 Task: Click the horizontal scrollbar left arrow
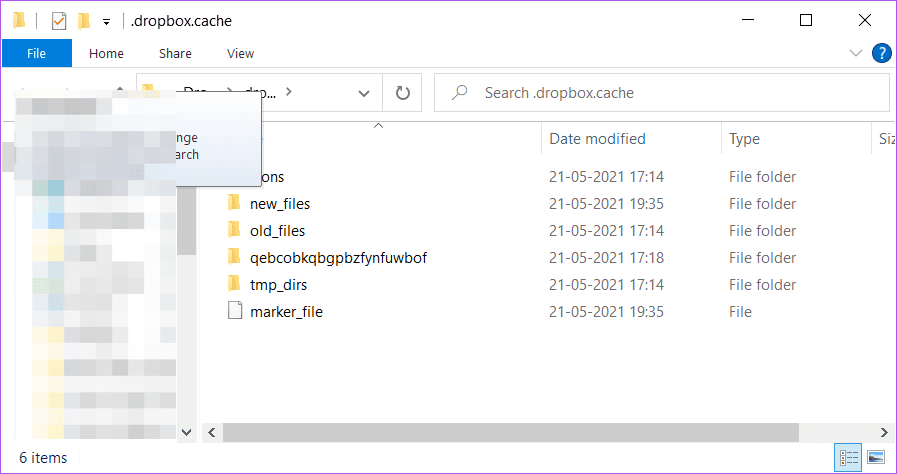click(212, 432)
